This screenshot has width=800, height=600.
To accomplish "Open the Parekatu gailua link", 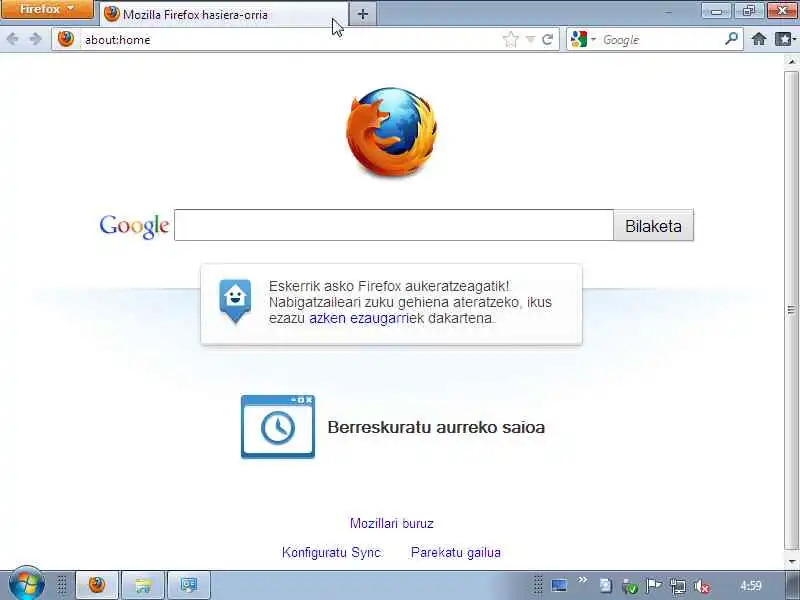I will 456,553.
